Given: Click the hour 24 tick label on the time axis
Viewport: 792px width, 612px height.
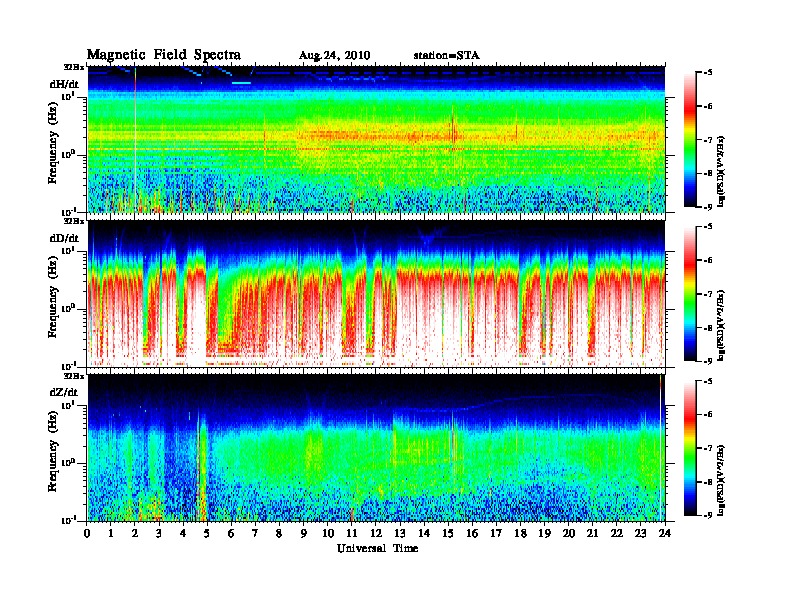Looking at the screenshot, I should (665, 533).
